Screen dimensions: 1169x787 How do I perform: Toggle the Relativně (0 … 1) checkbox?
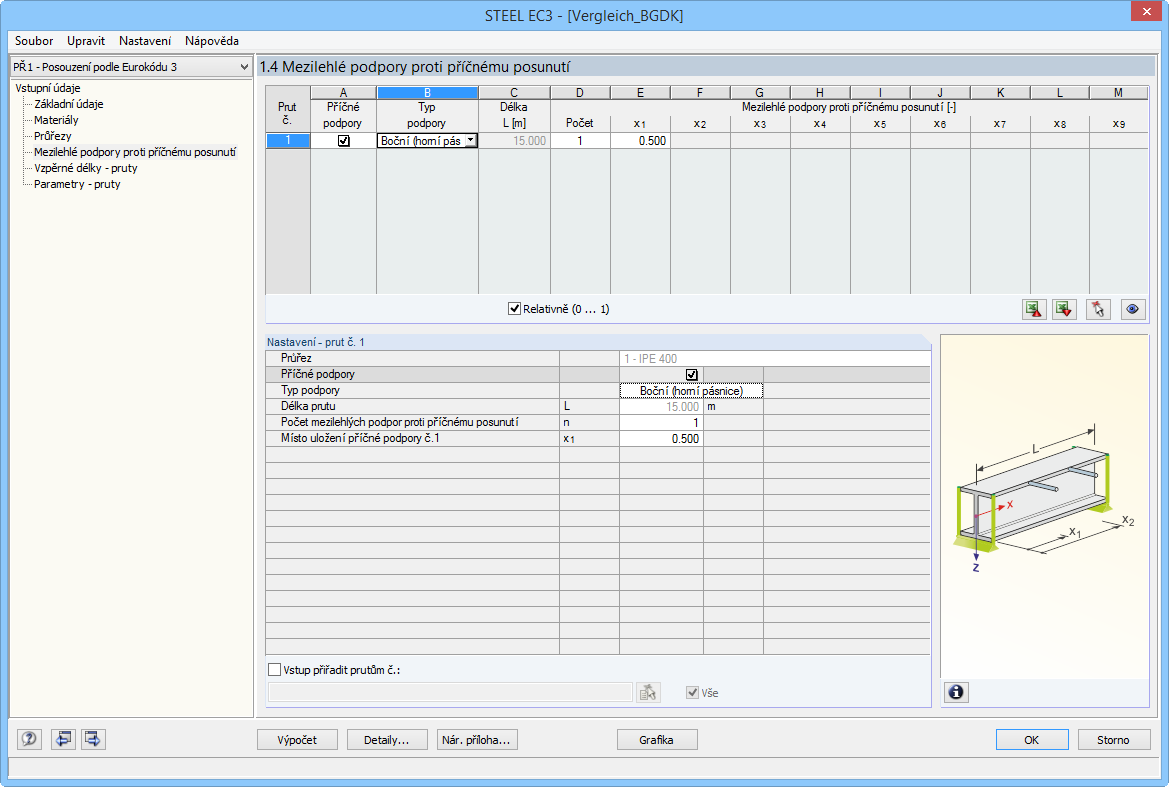pyautogui.click(x=514, y=309)
